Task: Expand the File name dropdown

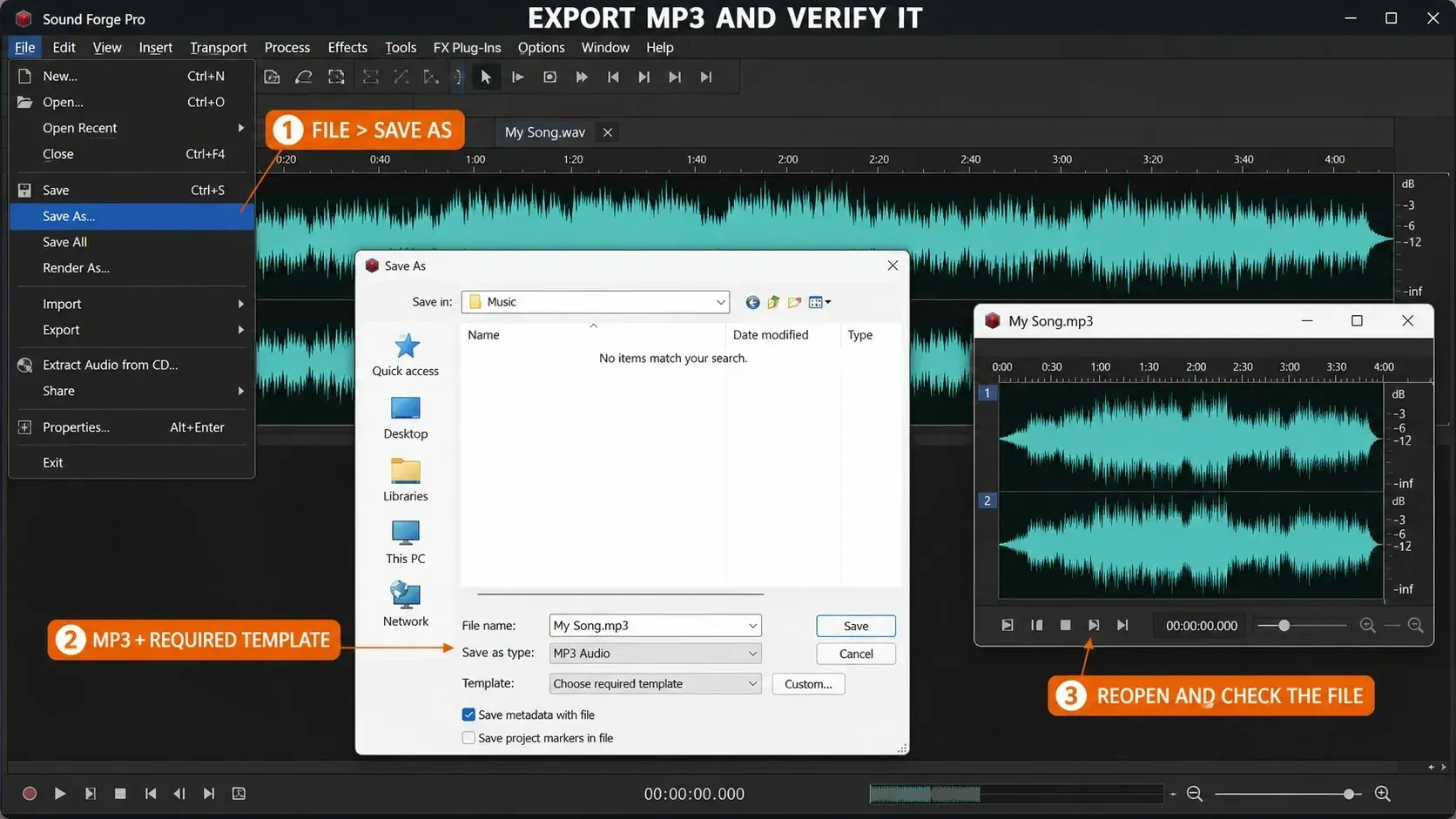Action: coord(752,626)
